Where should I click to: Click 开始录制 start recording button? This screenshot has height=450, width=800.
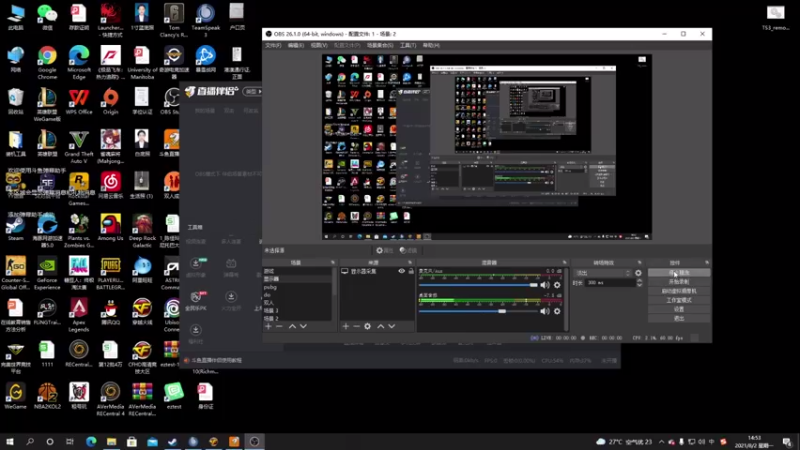(679, 282)
